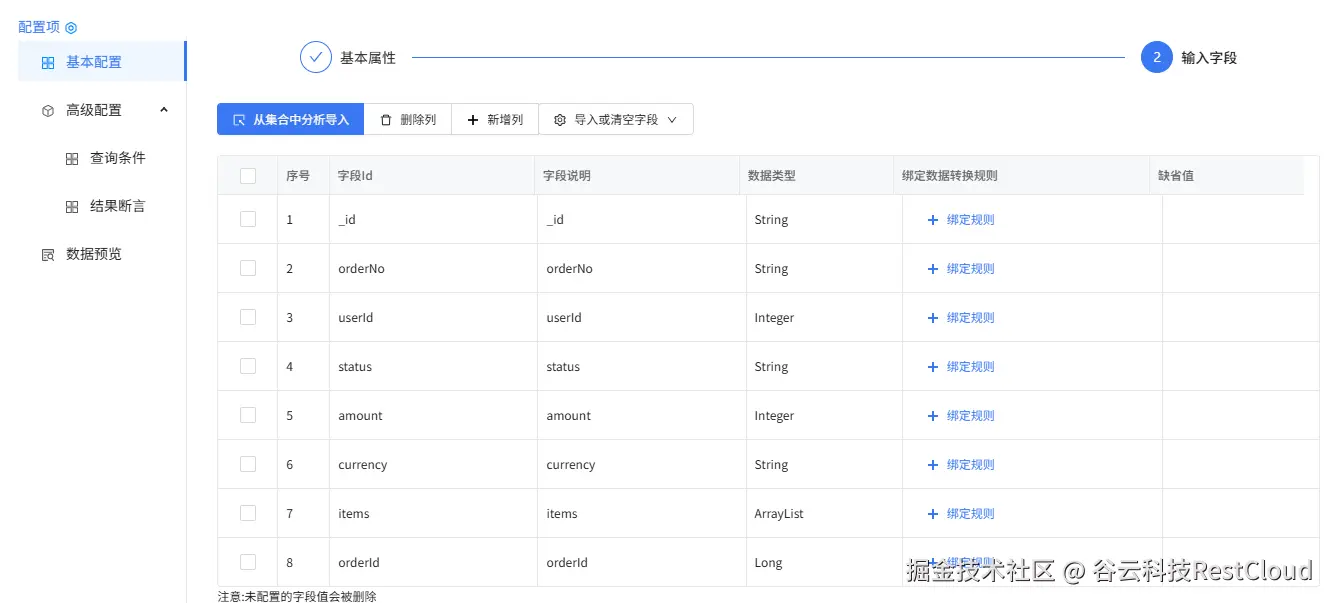Screen dimensions: 1332x603
Task: Tick the status row checkbox
Action: [248, 366]
